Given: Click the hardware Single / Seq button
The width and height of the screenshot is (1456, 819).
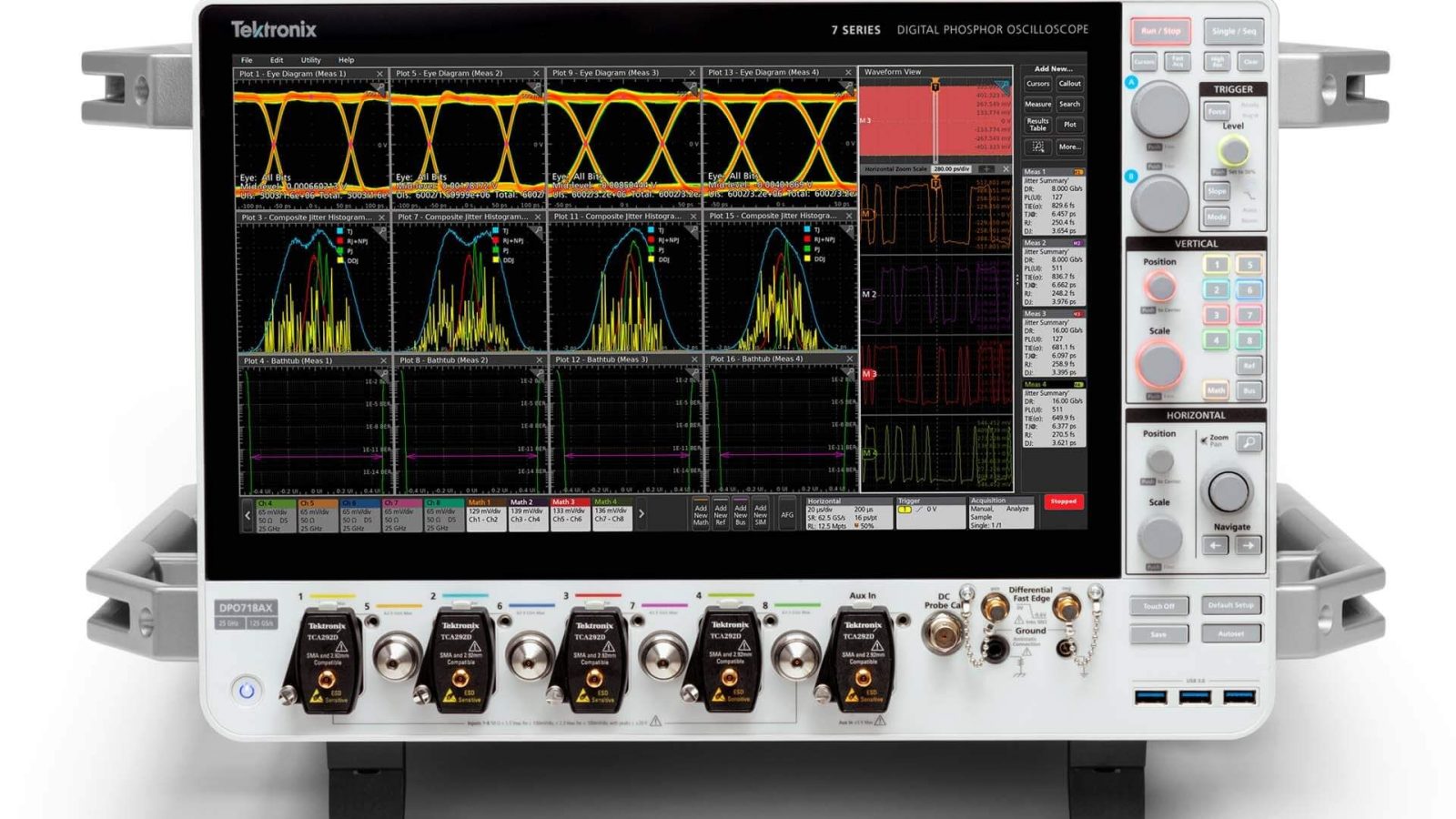Looking at the screenshot, I should point(1234,31).
